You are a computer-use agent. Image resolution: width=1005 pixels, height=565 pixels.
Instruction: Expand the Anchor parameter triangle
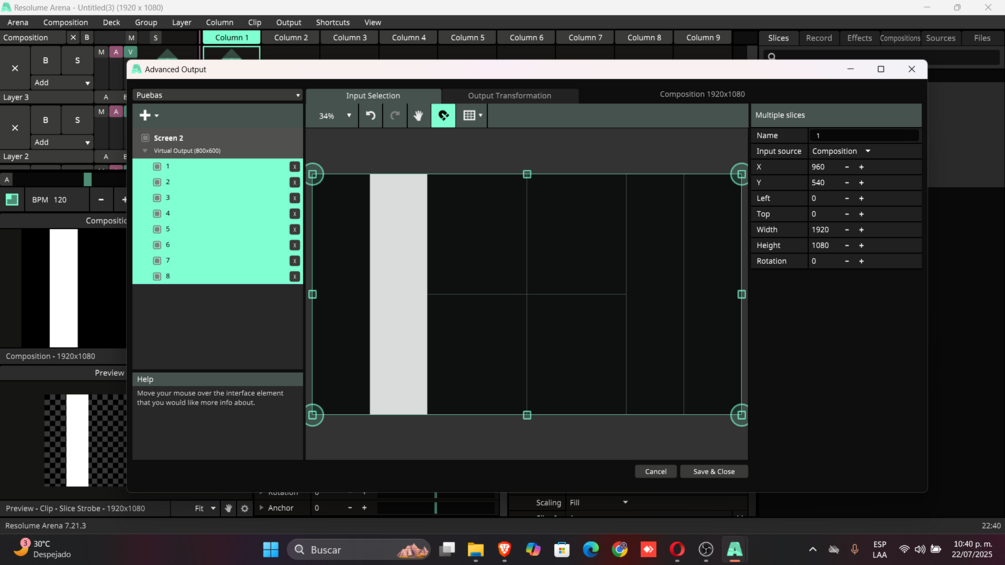coord(262,507)
